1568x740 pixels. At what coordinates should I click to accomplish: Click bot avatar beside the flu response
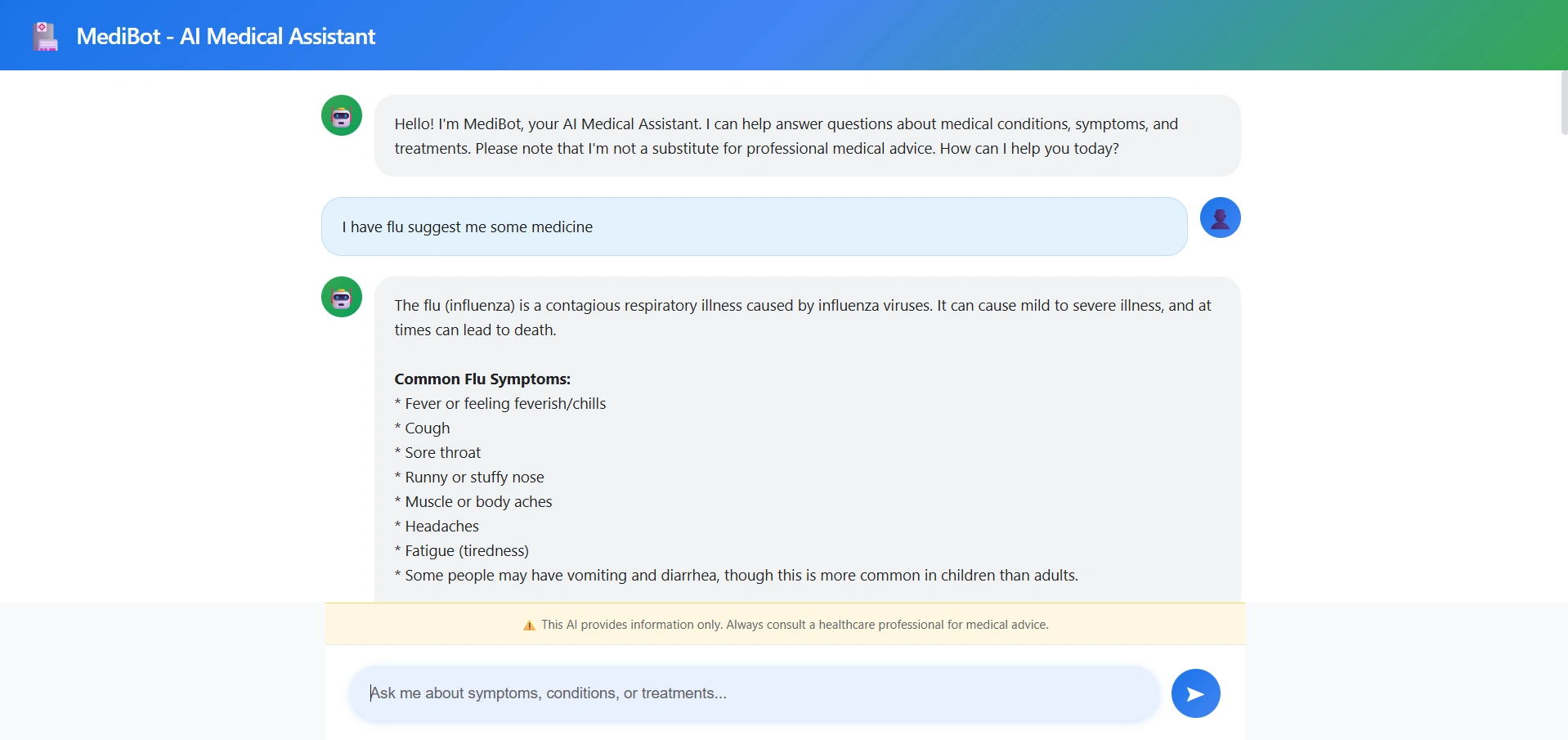point(342,297)
